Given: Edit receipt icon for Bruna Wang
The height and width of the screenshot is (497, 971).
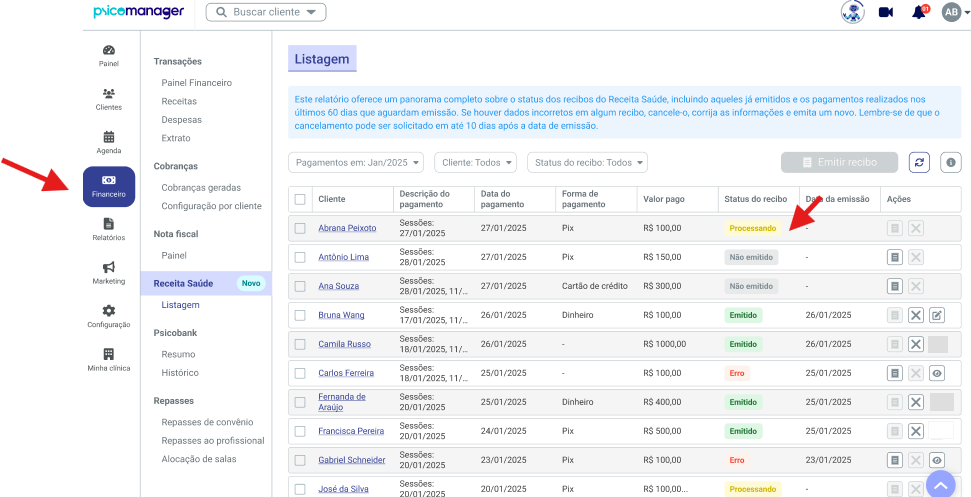Looking at the screenshot, I should [937, 315].
